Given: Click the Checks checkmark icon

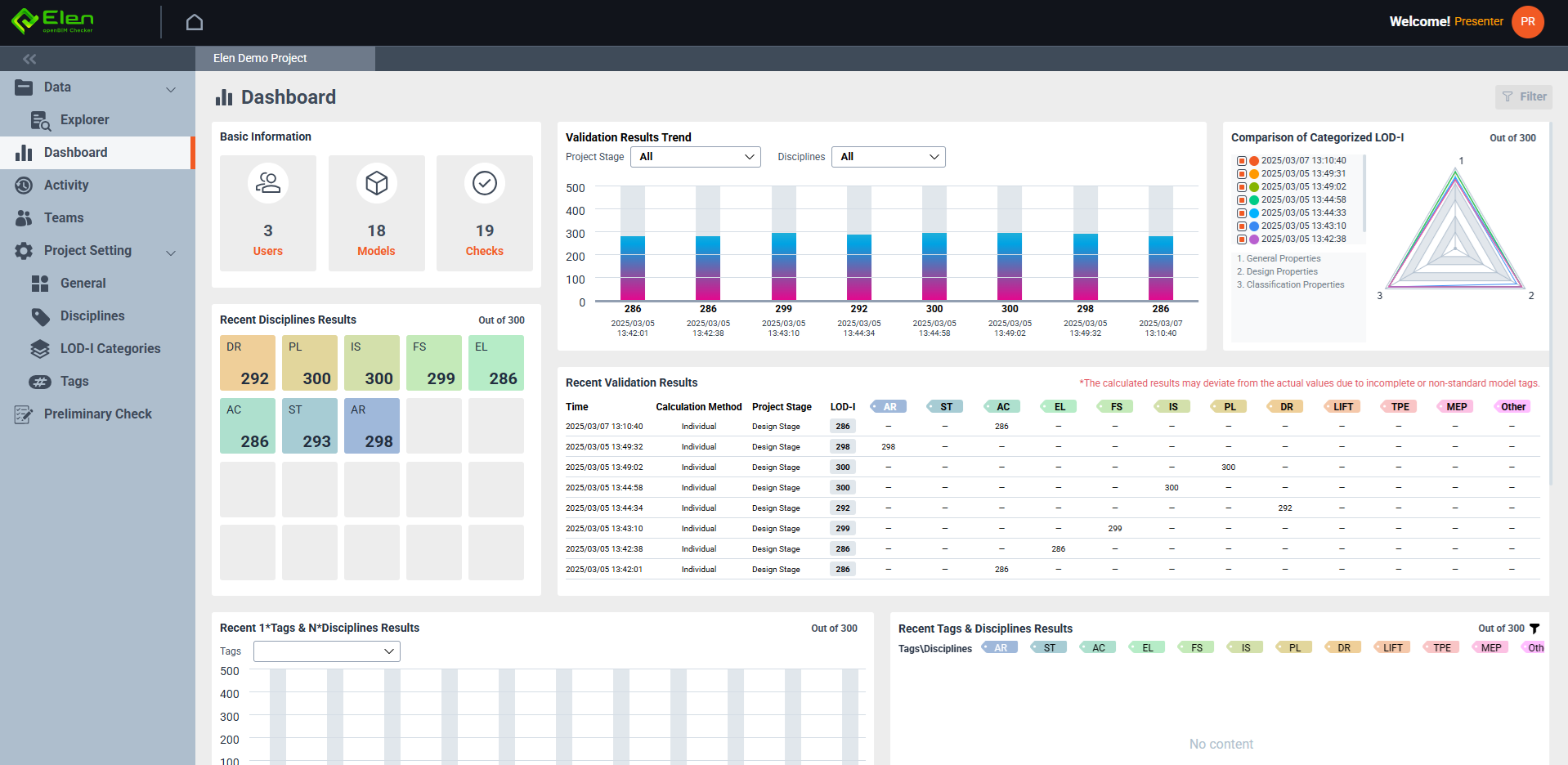Looking at the screenshot, I should pos(485,183).
